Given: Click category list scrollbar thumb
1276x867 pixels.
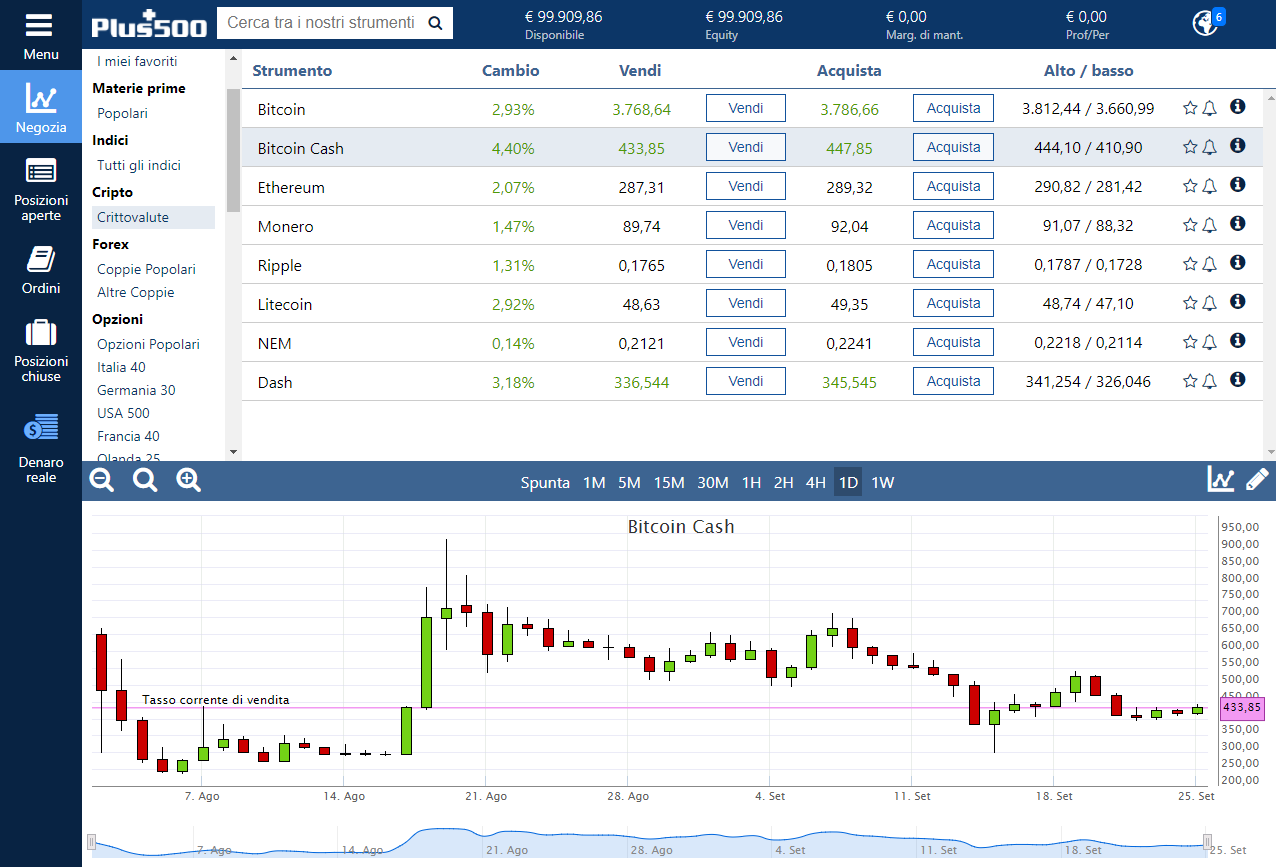Looking at the screenshot, I should click(x=233, y=150).
